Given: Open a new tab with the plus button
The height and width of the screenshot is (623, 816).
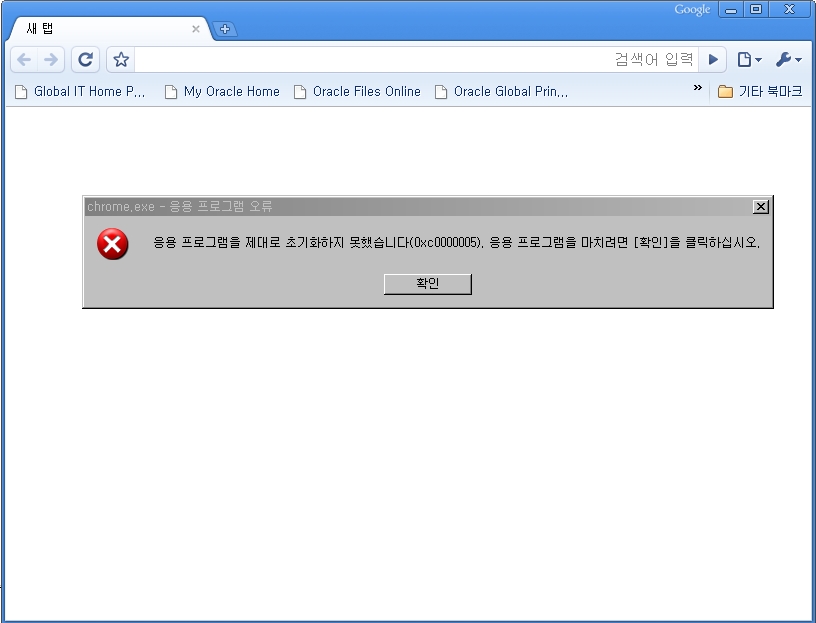Looking at the screenshot, I should [x=225, y=29].
